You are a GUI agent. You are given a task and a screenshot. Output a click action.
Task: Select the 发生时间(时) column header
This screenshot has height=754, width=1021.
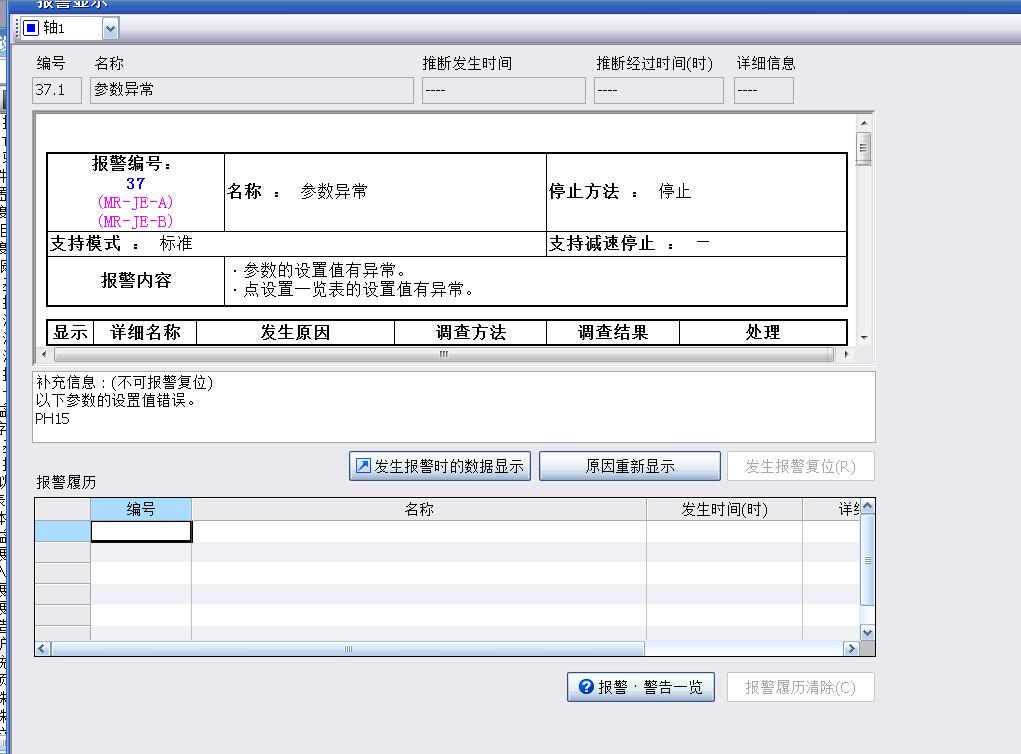724,509
